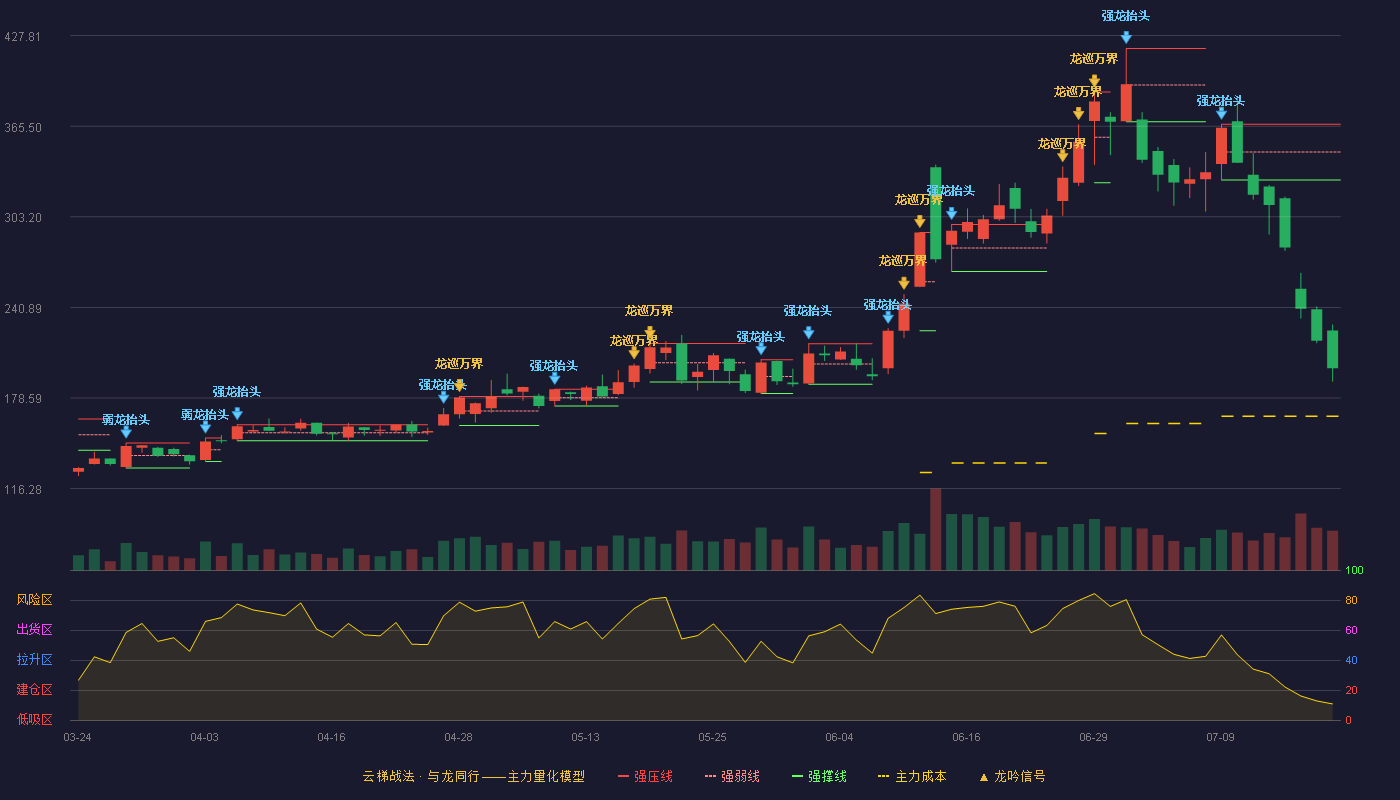Click the 06-29 date label
Screen dimensions: 1400x800
pyautogui.click(x=1093, y=737)
